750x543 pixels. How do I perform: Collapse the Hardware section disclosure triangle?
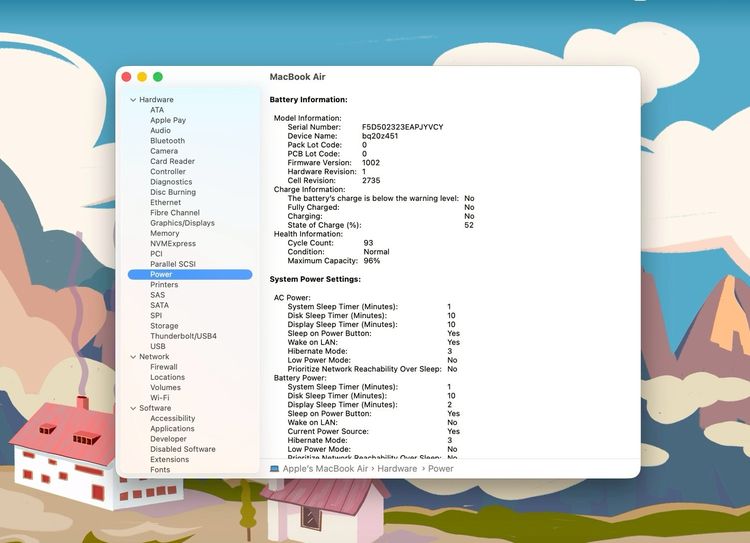click(x=132, y=100)
